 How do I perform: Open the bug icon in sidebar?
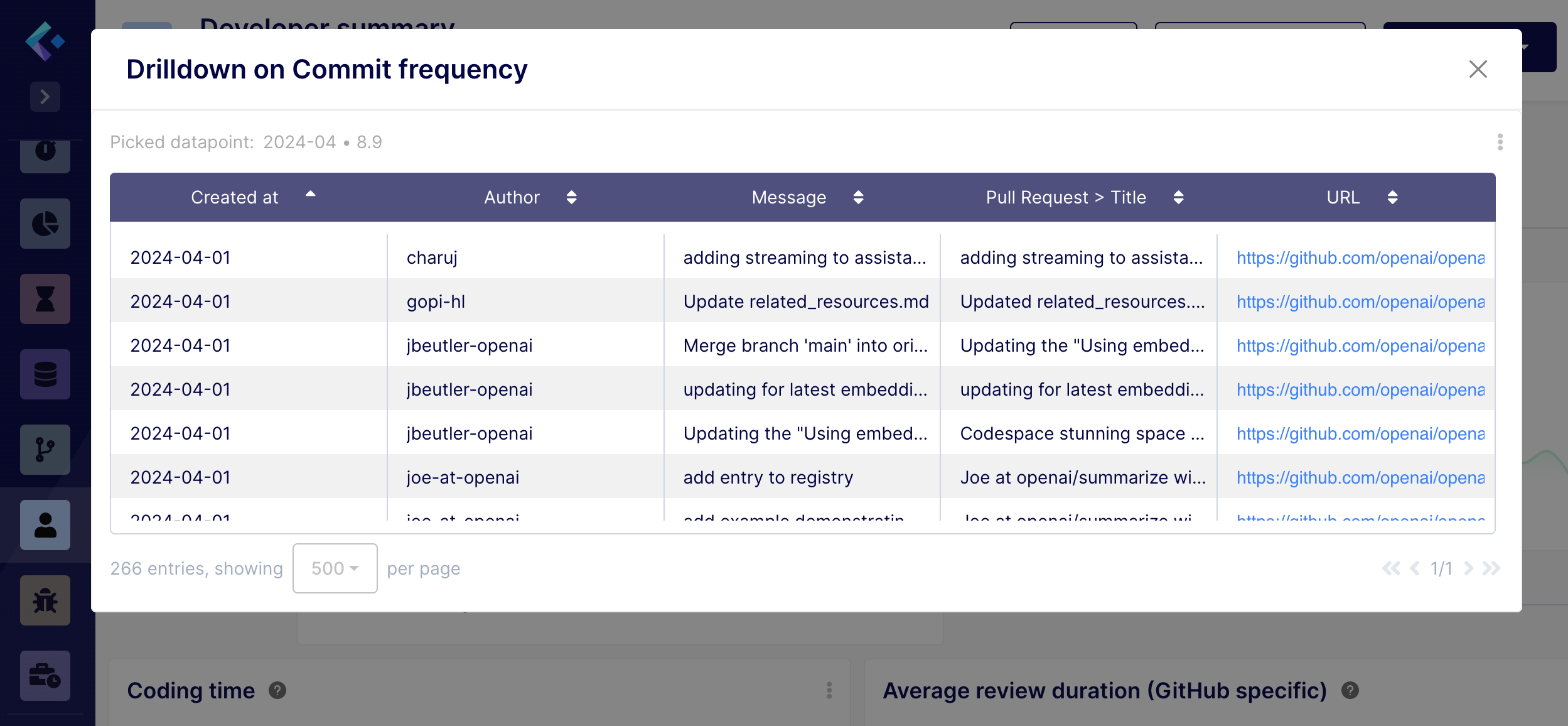tap(45, 600)
